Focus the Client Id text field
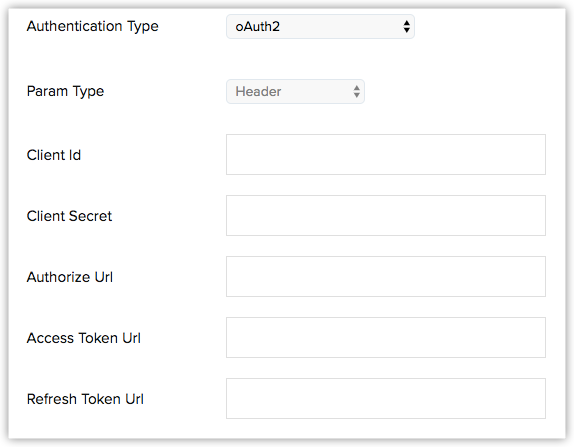574x447 pixels. [x=386, y=154]
